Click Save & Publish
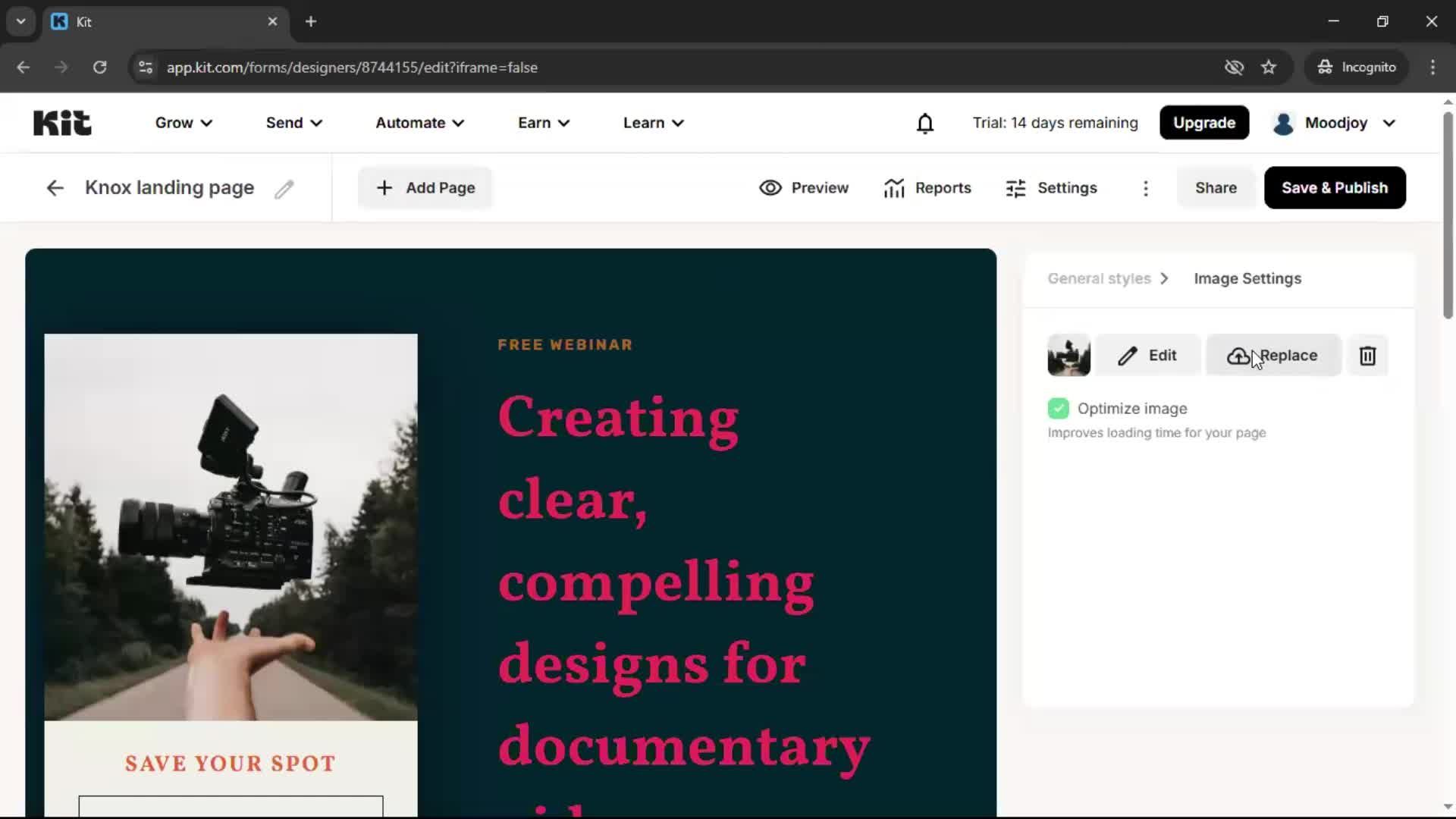Image resolution: width=1456 pixels, height=819 pixels. 1334,187
